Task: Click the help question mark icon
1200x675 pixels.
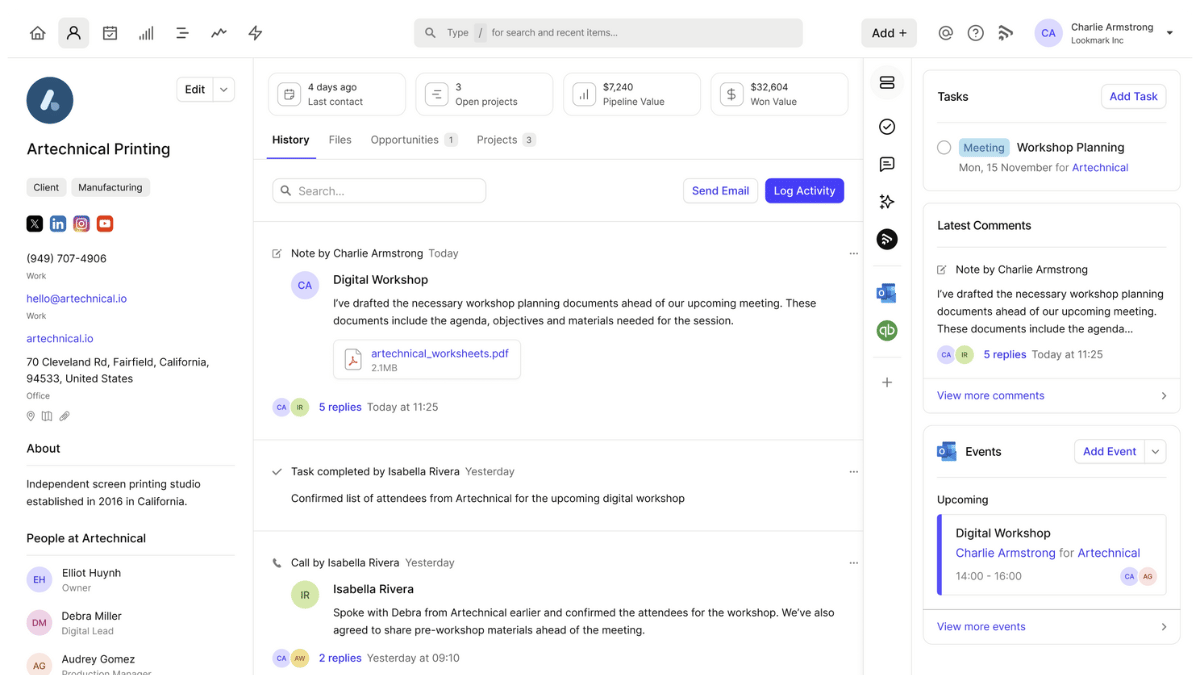Action: pyautogui.click(x=975, y=33)
